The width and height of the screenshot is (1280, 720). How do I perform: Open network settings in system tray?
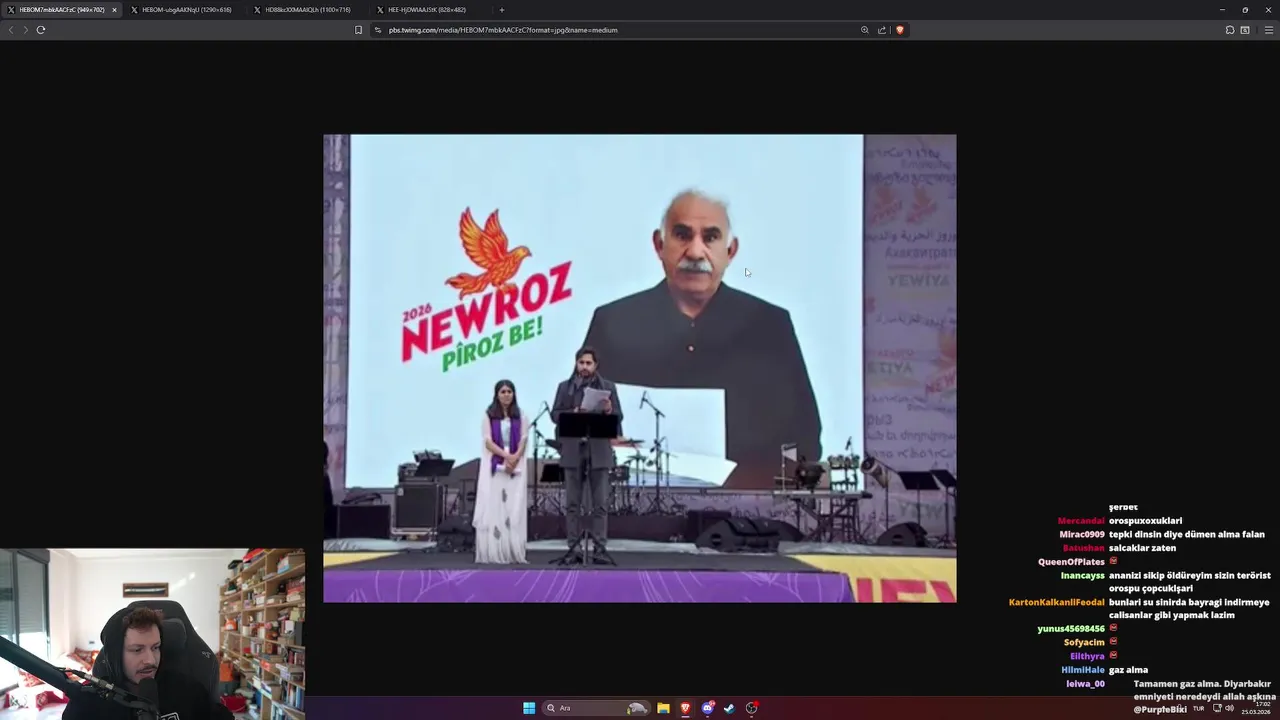pyautogui.click(x=1217, y=708)
